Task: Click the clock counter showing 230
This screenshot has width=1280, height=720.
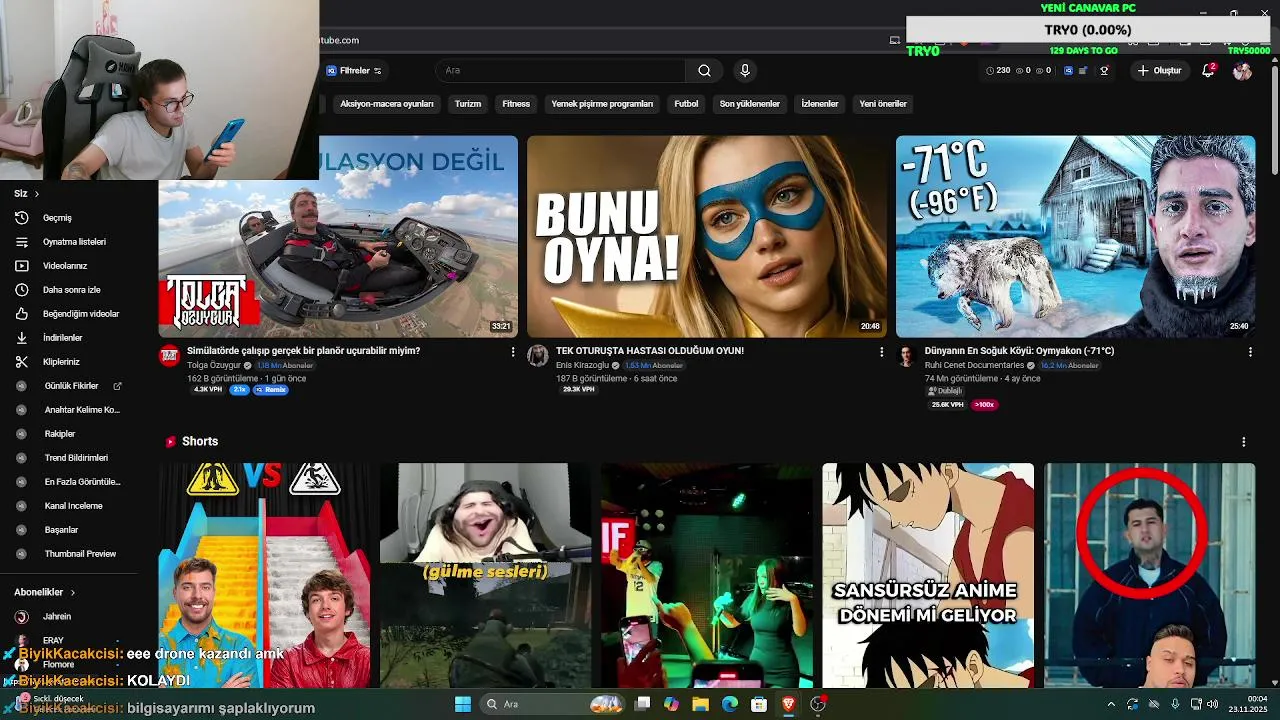Action: click(x=998, y=71)
